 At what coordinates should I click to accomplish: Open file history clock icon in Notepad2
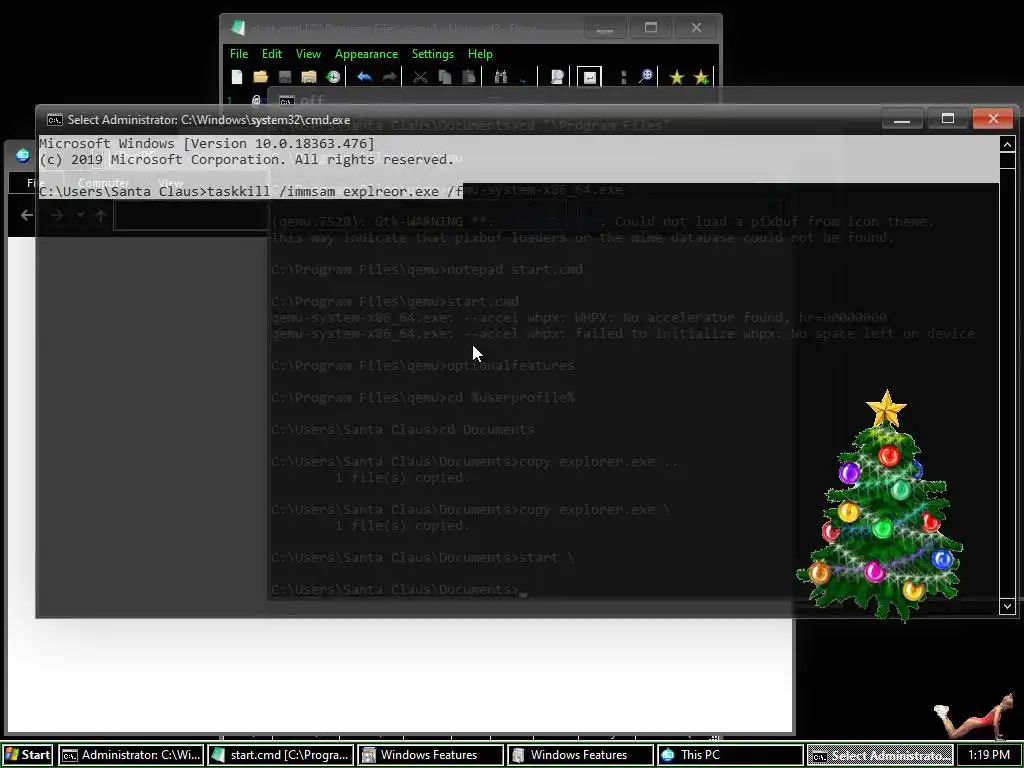(333, 77)
